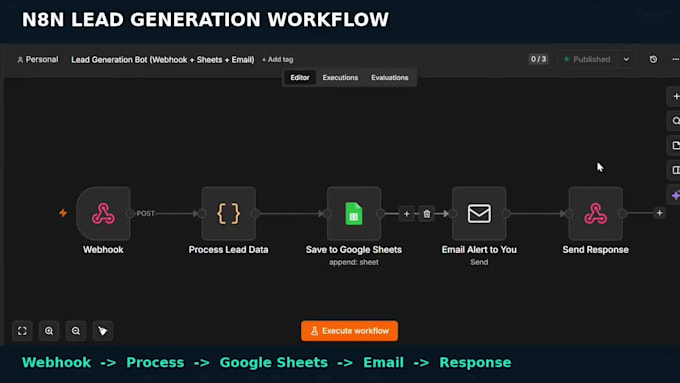Click fit-to-view zoom icon

22,331
